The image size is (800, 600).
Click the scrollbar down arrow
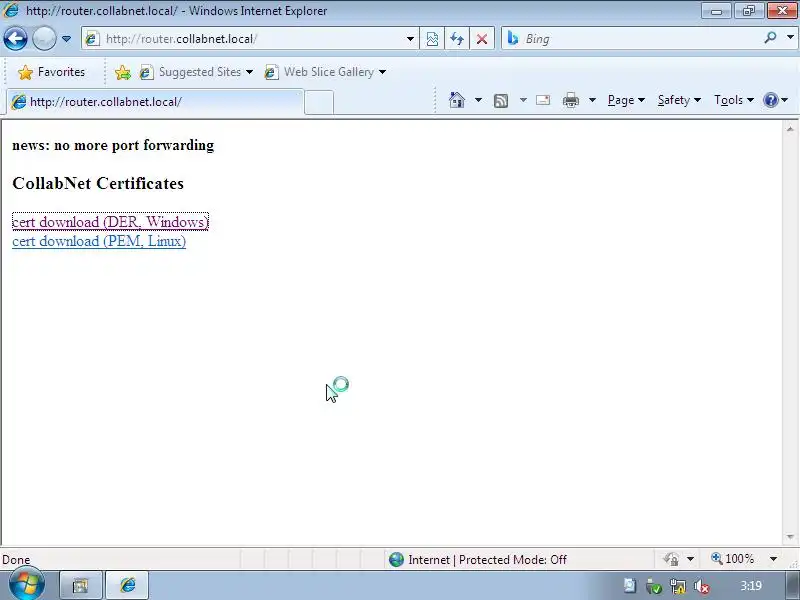click(790, 537)
